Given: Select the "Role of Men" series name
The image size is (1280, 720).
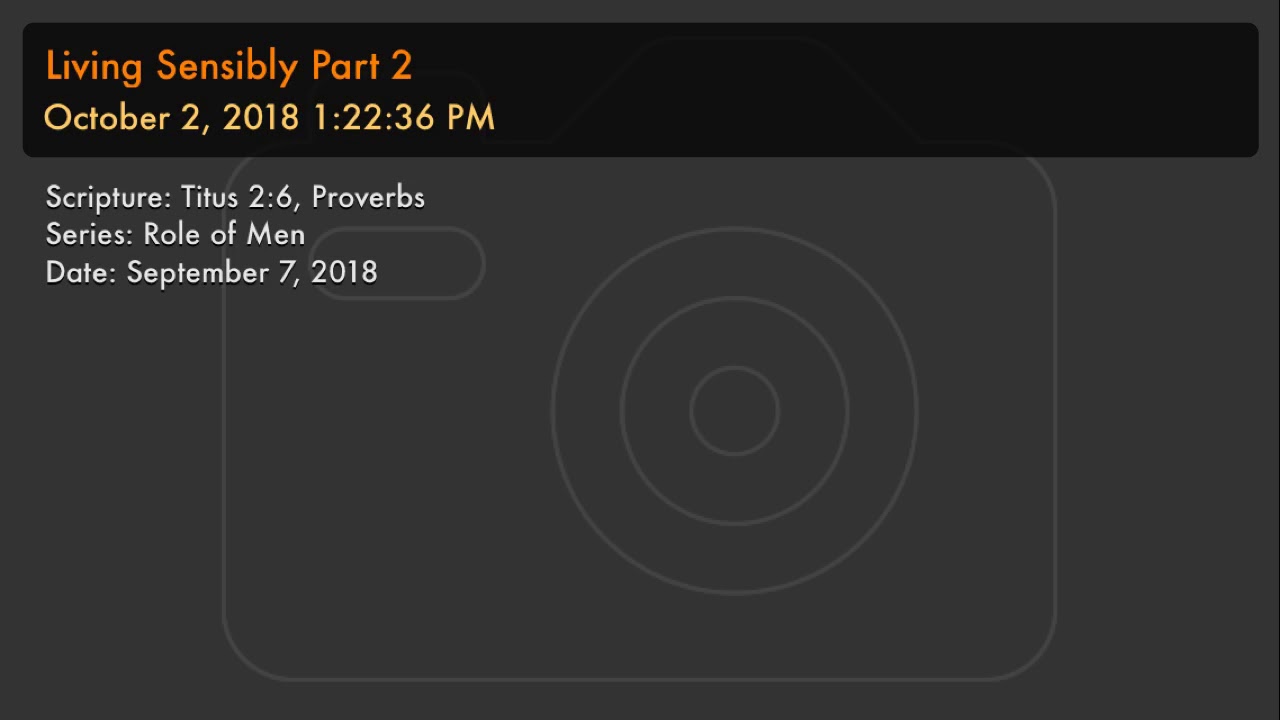Looking at the screenshot, I should click(x=224, y=235).
